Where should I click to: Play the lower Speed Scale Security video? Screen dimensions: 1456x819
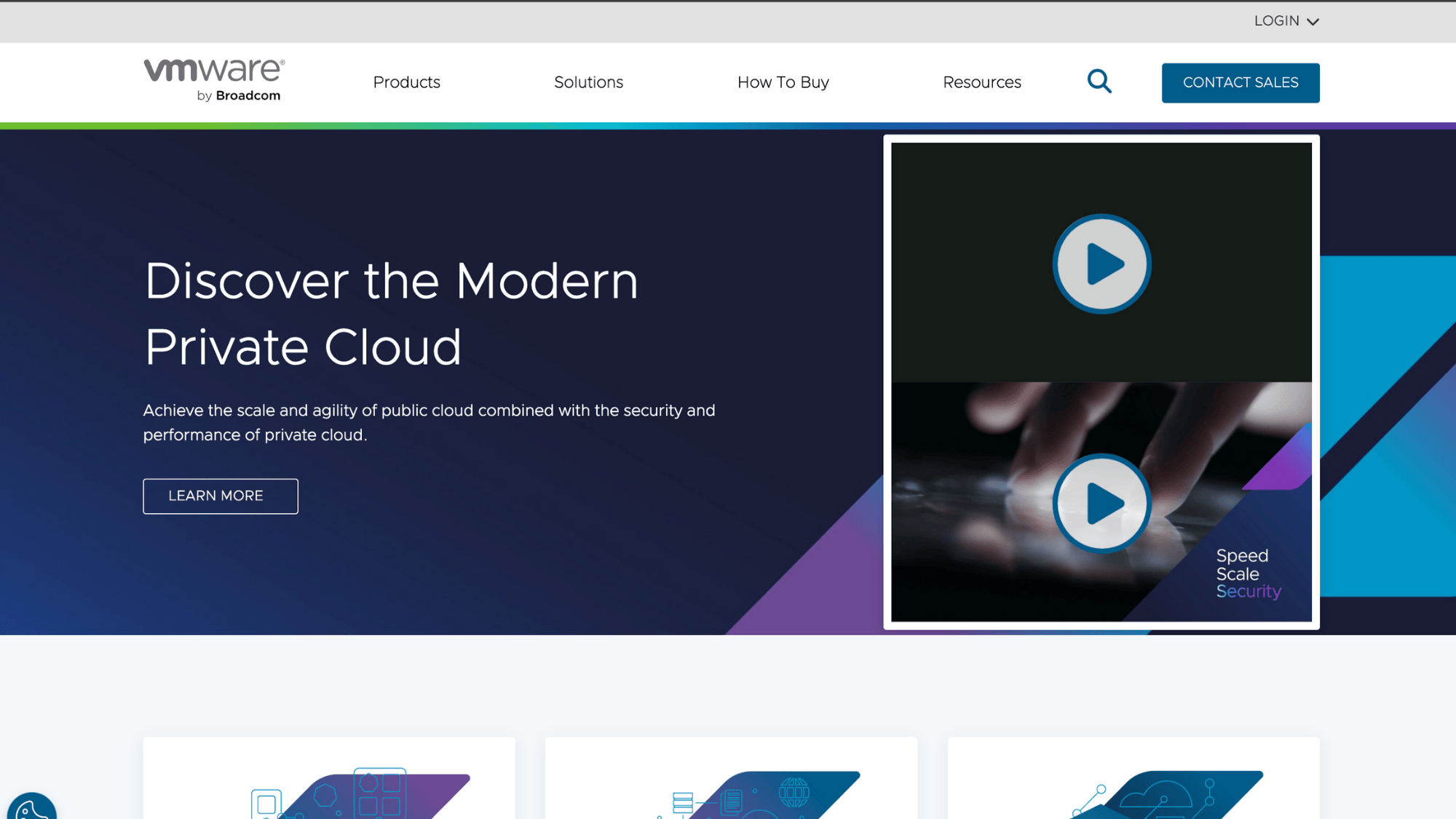click(x=1101, y=503)
